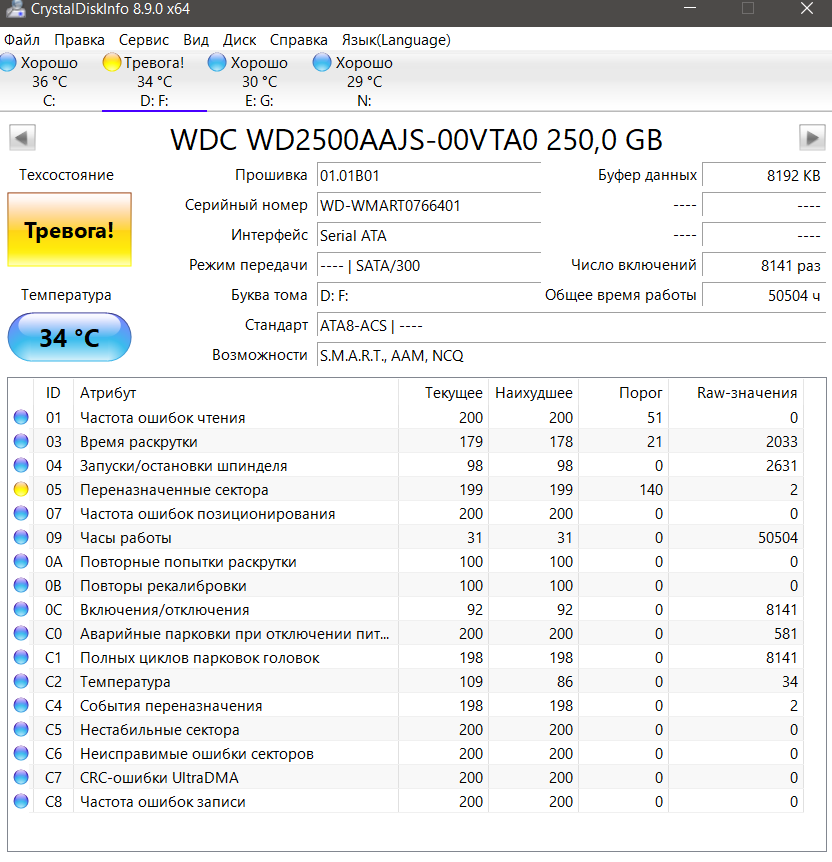832x862 pixels.
Task: Select the Неисправимые ошибки секторов row
Action: point(407,753)
